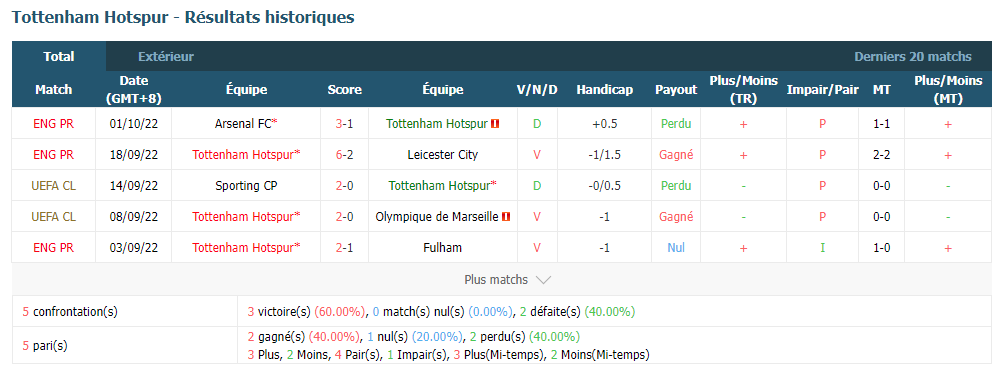Screen dimensions: 1001x370
Task: Click the red card icon beside Tottenham Hotspur
Action: [495, 124]
